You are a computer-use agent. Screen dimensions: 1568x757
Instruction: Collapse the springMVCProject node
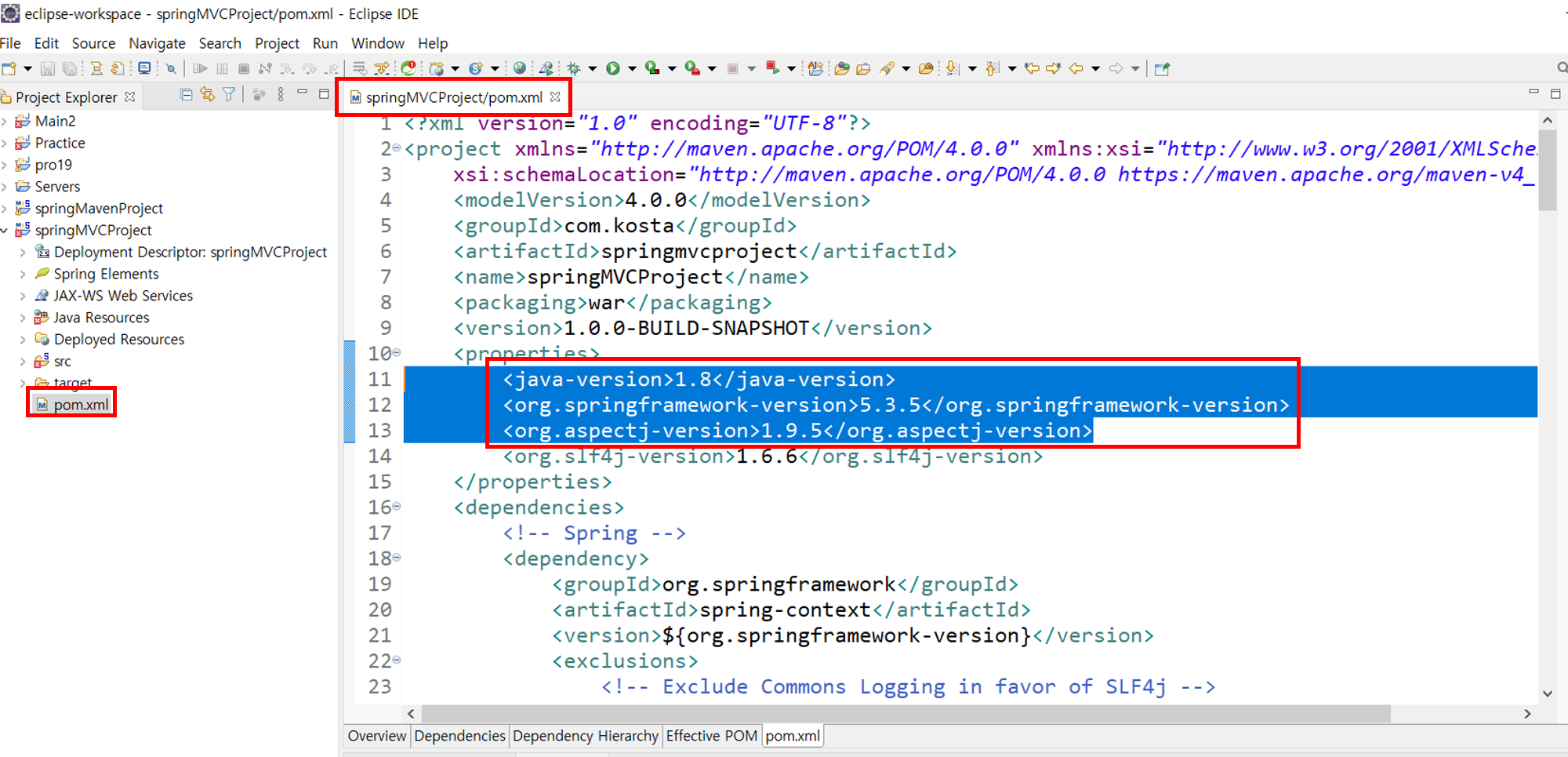(x=5, y=231)
